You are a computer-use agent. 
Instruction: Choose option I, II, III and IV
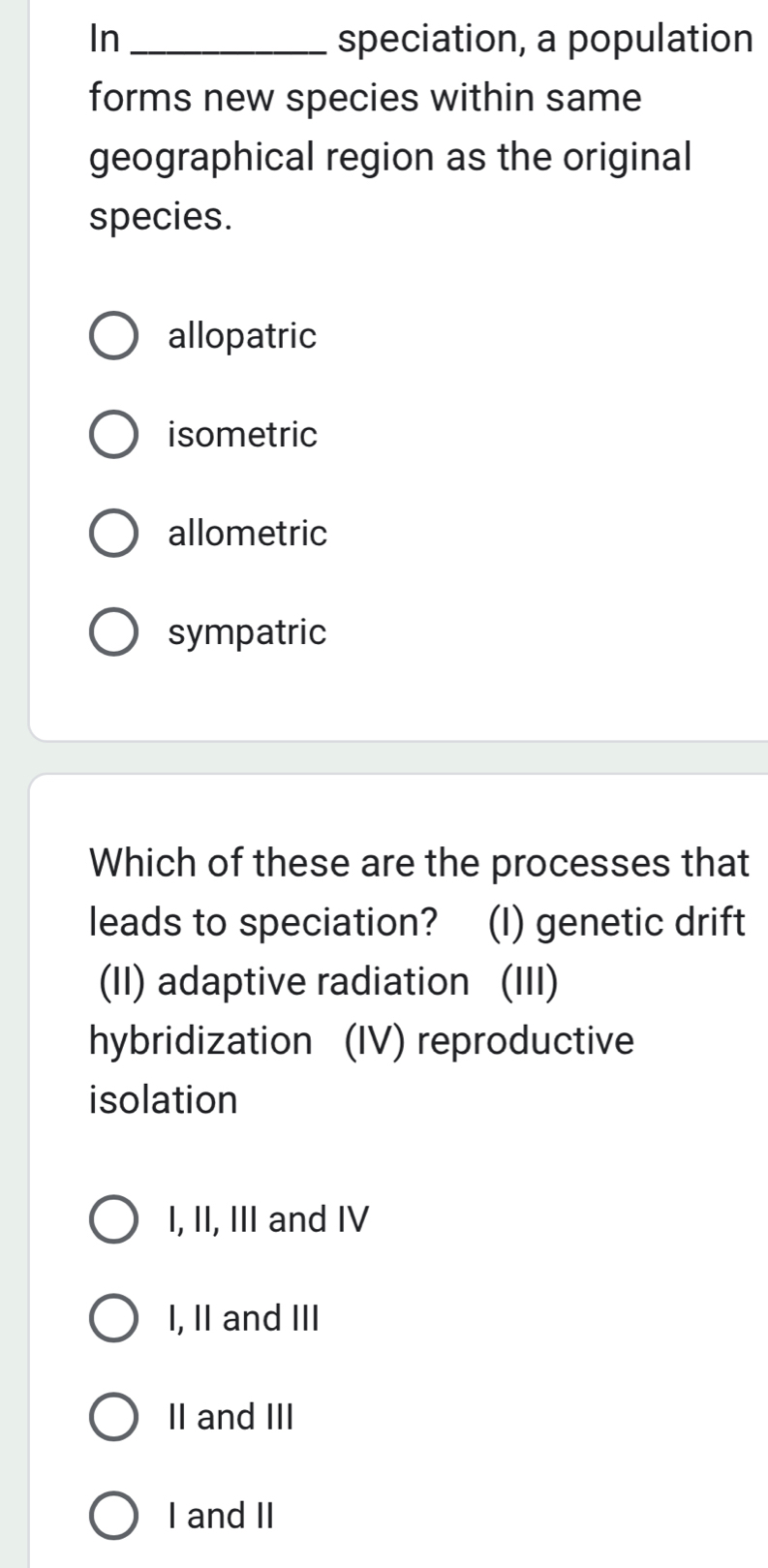116,1221
